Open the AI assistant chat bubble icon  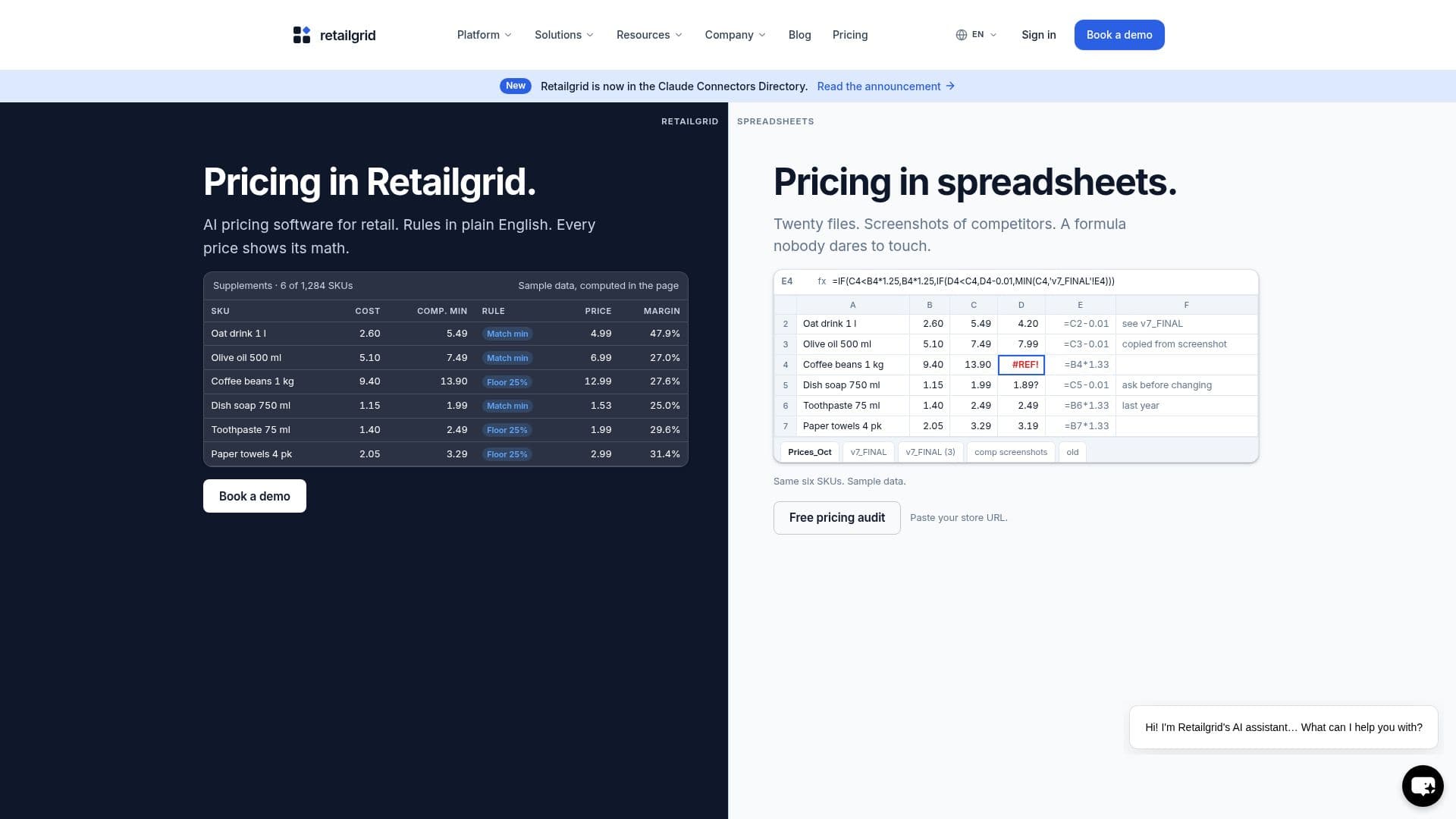click(x=1423, y=786)
